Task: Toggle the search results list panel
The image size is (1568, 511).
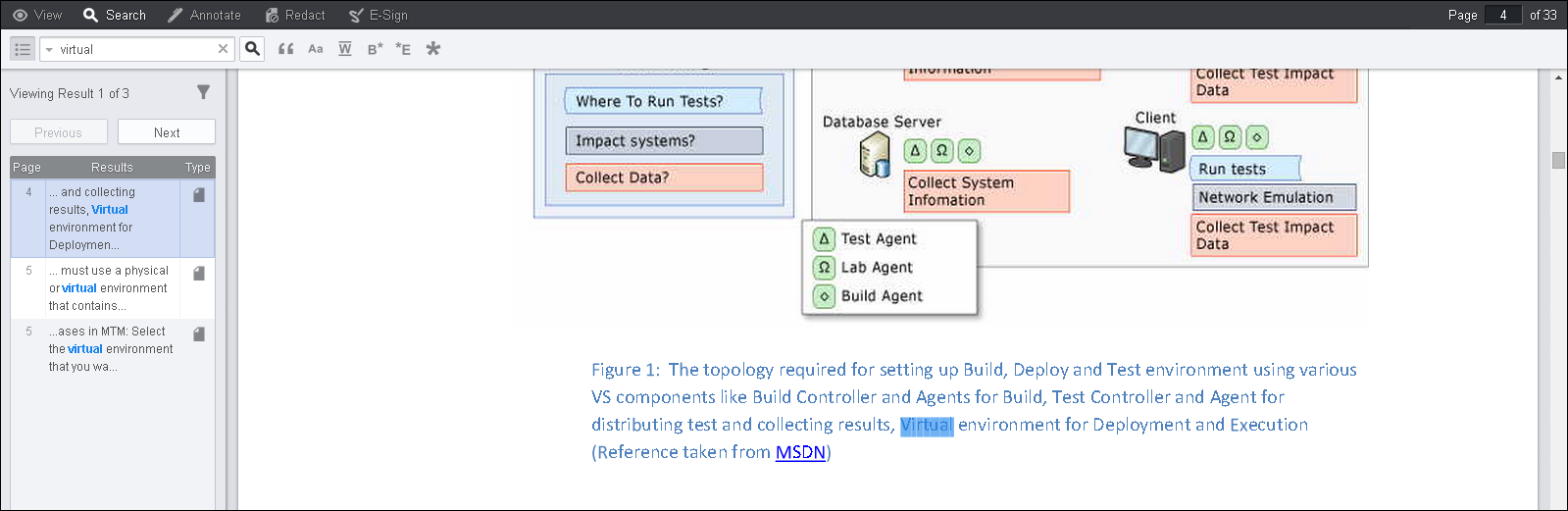Action: coord(22,49)
